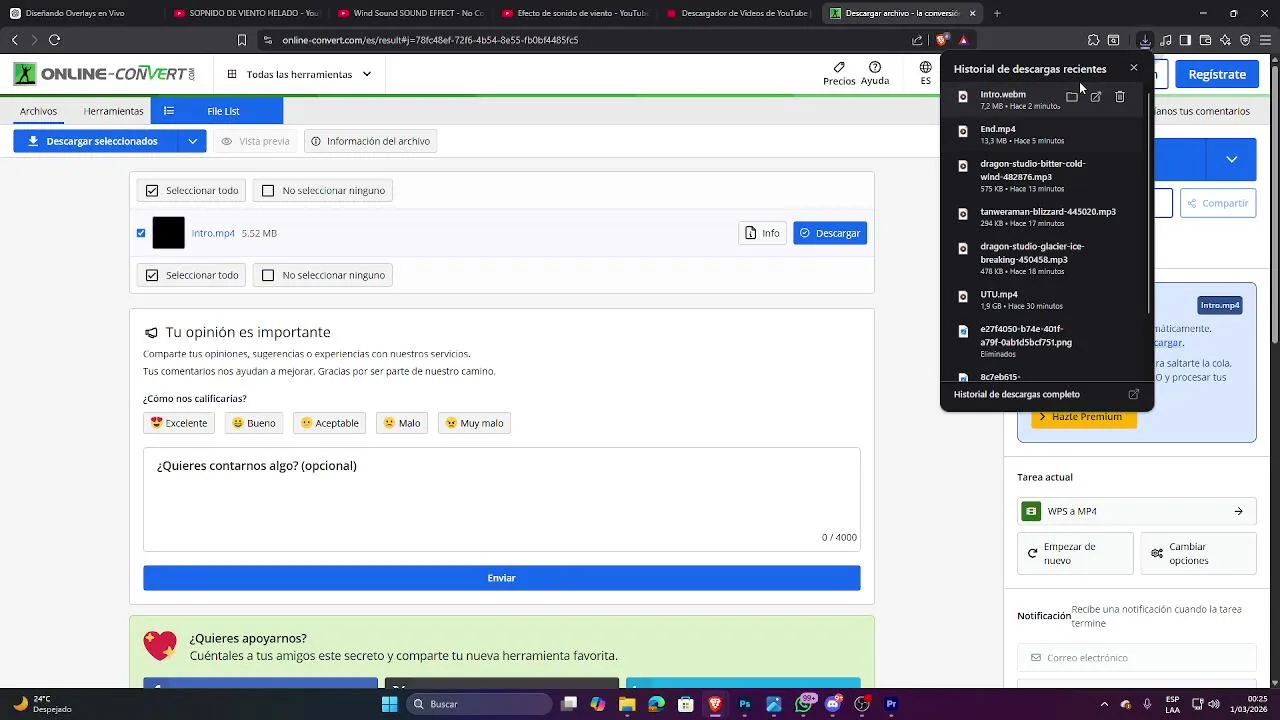The image size is (1280, 720).
Task: Check the upper Seleccionar todo checkbox
Action: (x=152, y=190)
